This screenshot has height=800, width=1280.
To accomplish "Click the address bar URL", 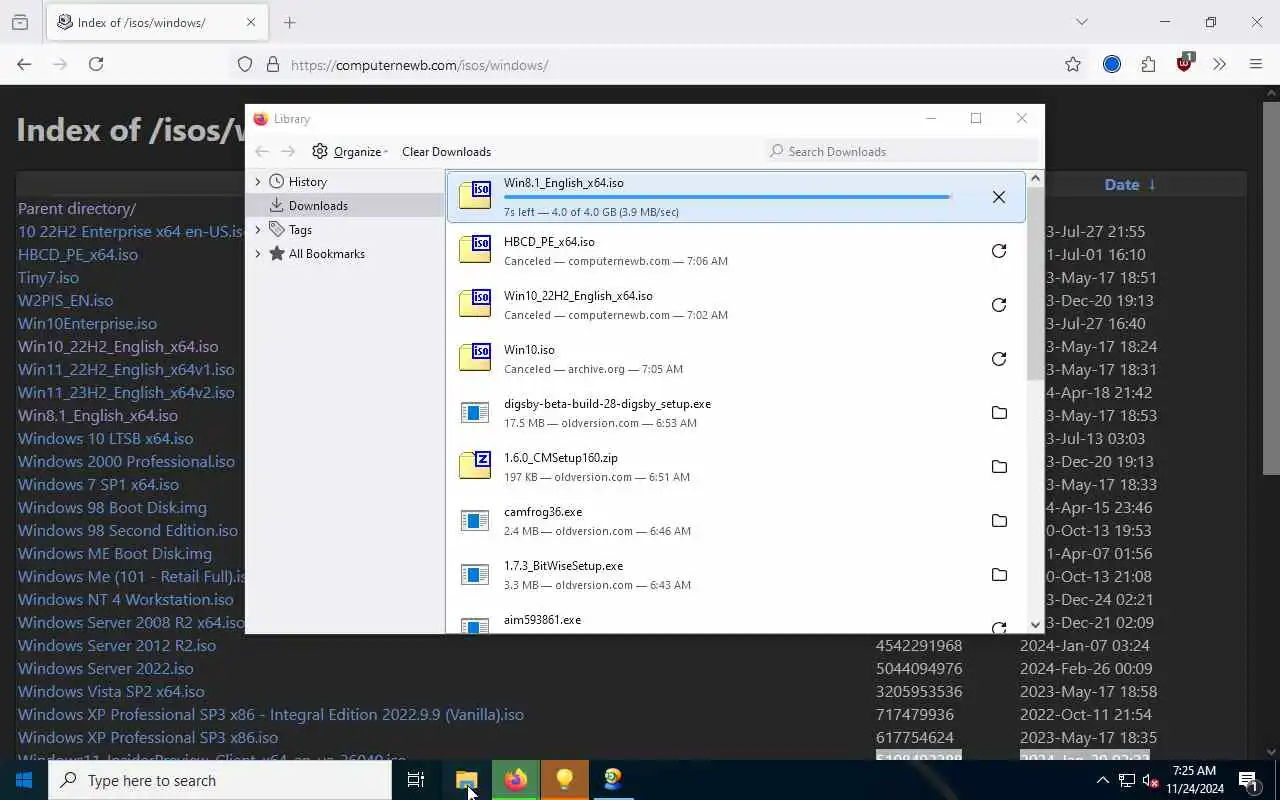I will pyautogui.click(x=420, y=65).
